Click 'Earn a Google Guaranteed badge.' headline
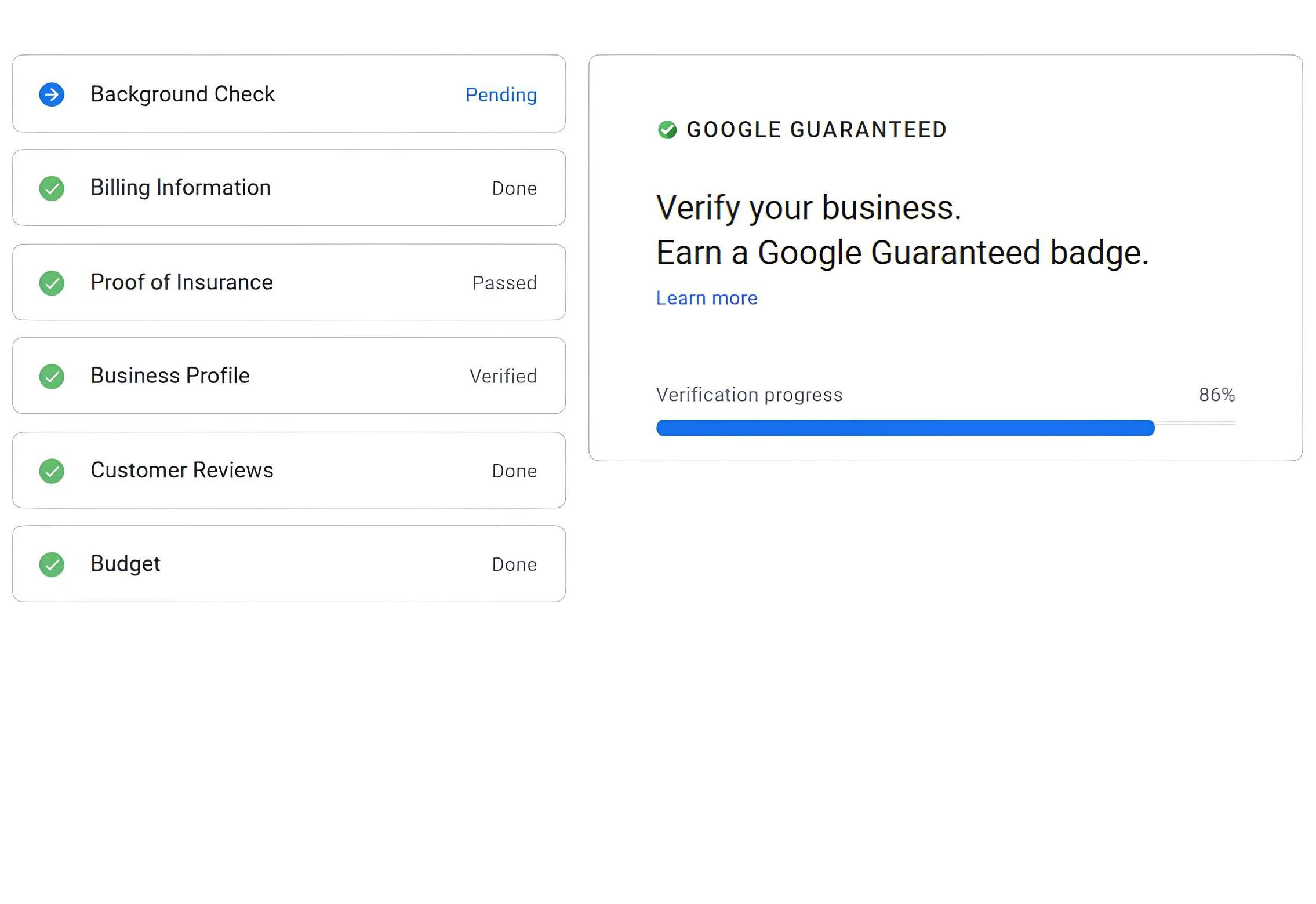The height and width of the screenshot is (904, 1316). tap(902, 253)
